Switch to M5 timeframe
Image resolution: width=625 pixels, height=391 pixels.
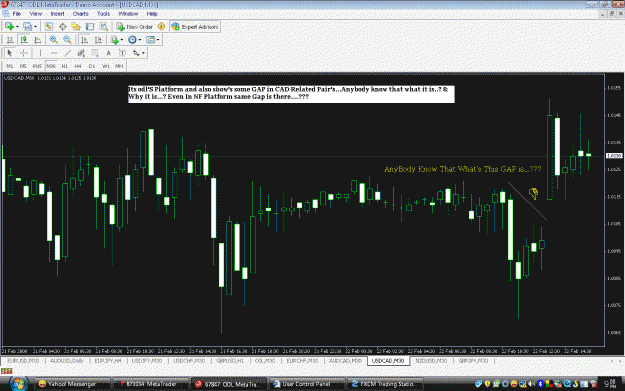[23, 66]
